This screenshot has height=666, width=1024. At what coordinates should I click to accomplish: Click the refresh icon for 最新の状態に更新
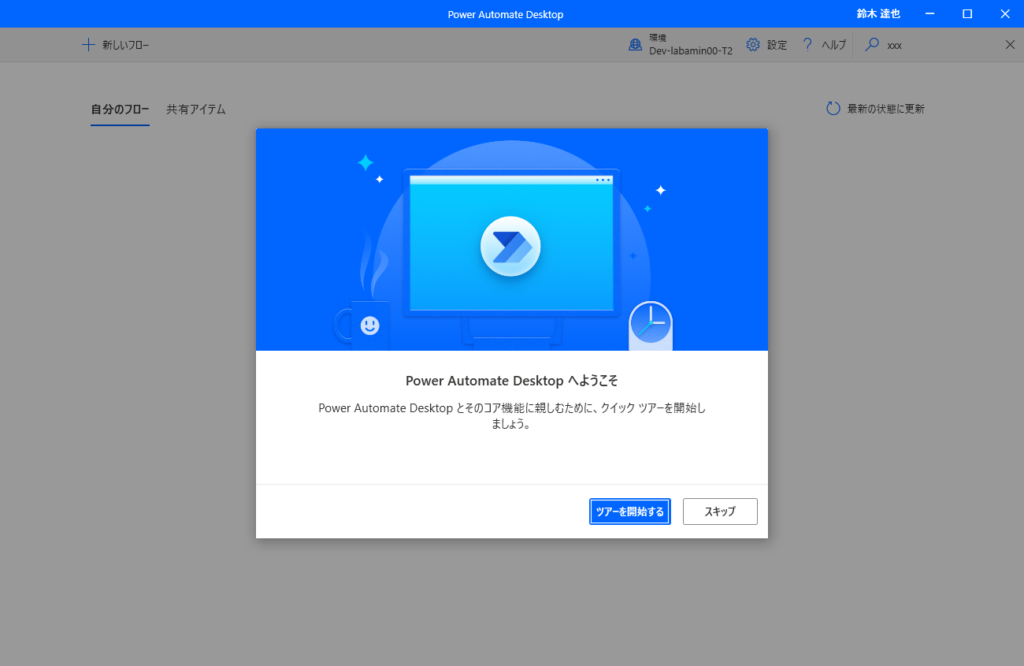[833, 108]
